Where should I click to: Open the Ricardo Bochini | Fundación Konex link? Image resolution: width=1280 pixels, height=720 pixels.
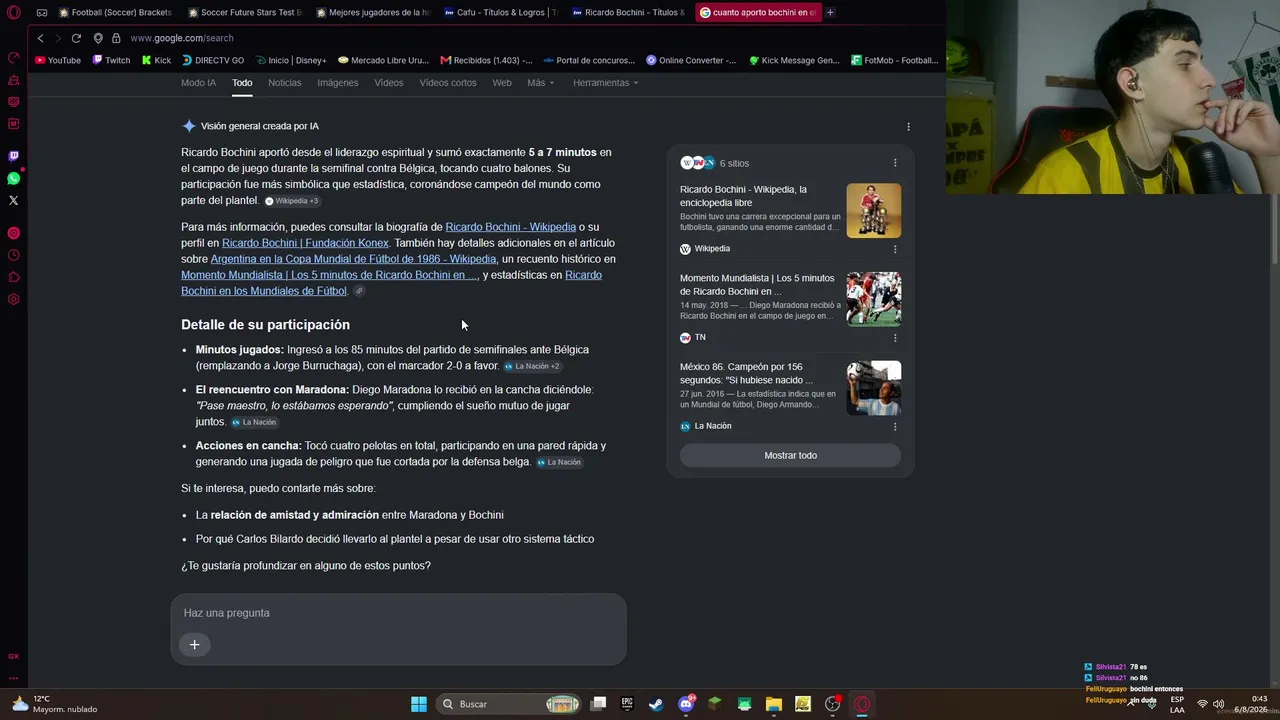pos(305,243)
